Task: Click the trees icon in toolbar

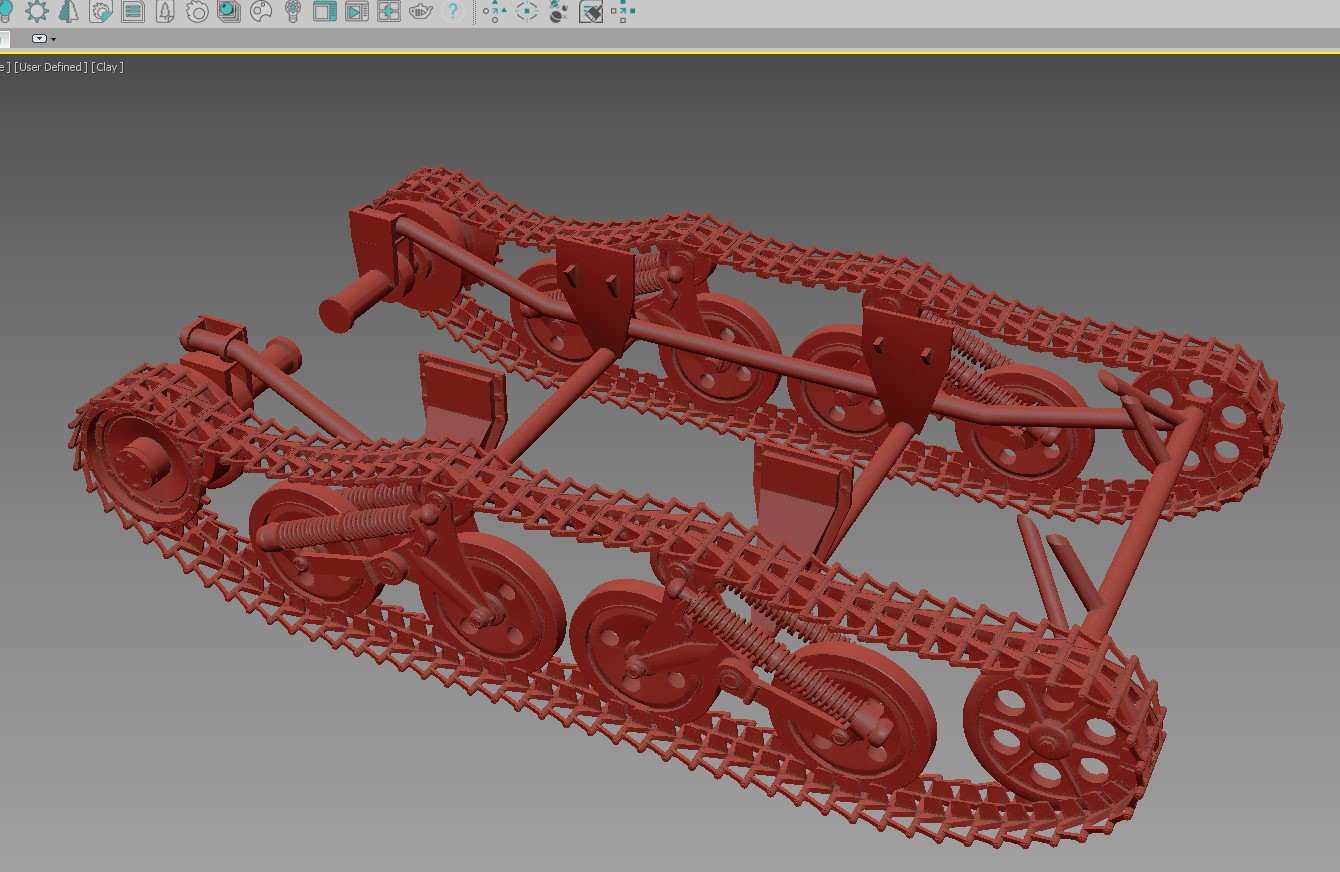Action: (x=68, y=12)
